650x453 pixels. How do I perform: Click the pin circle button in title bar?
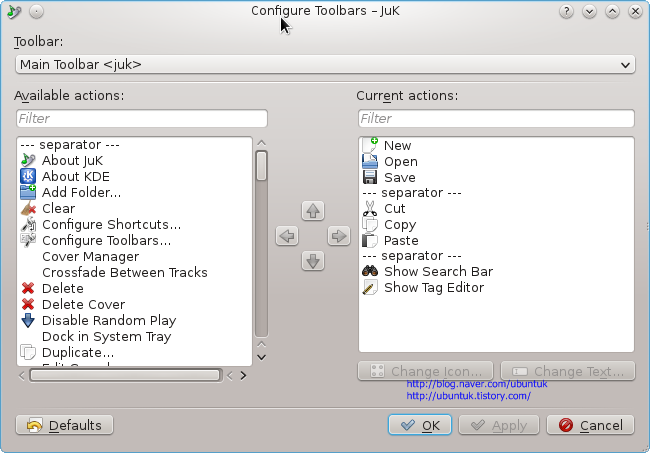(x=36, y=12)
